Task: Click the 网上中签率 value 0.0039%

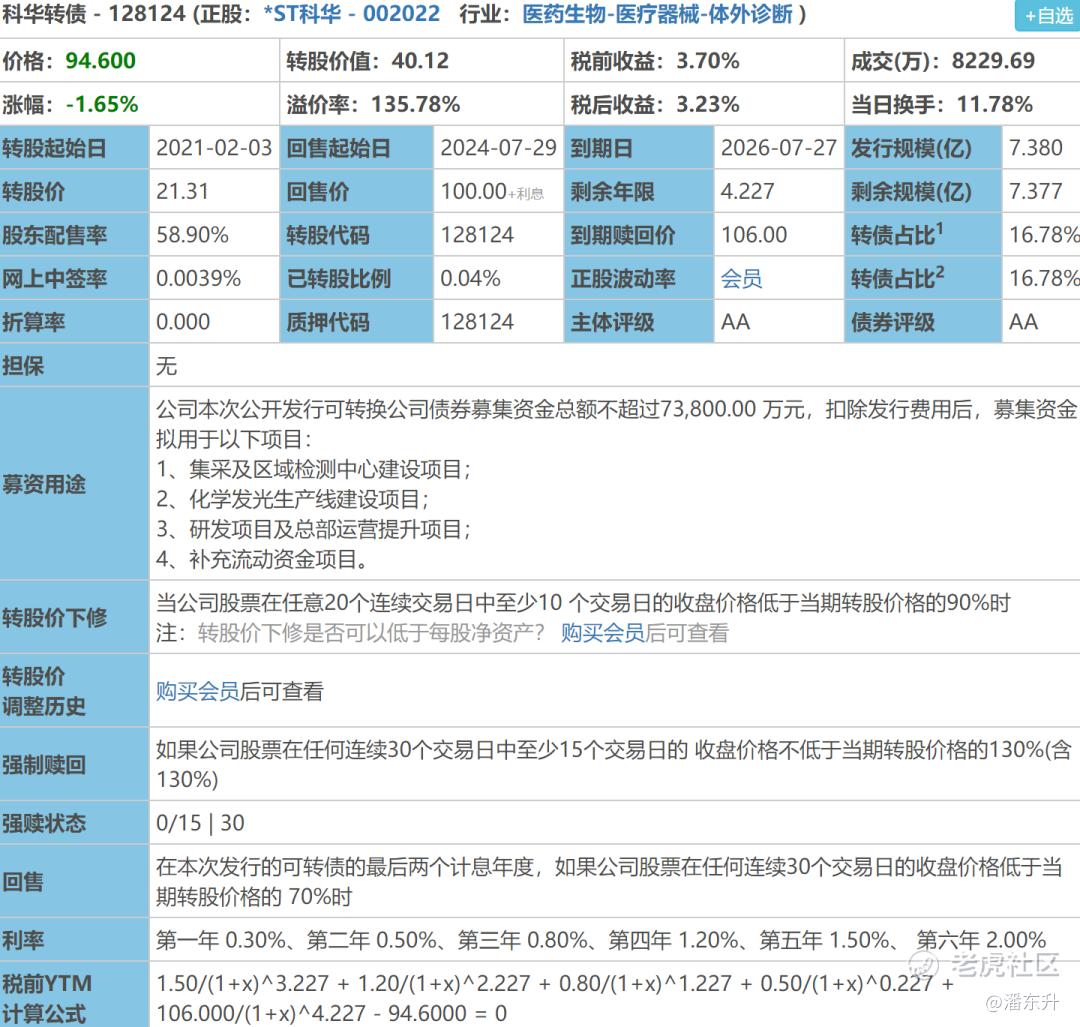Action: tap(198, 278)
